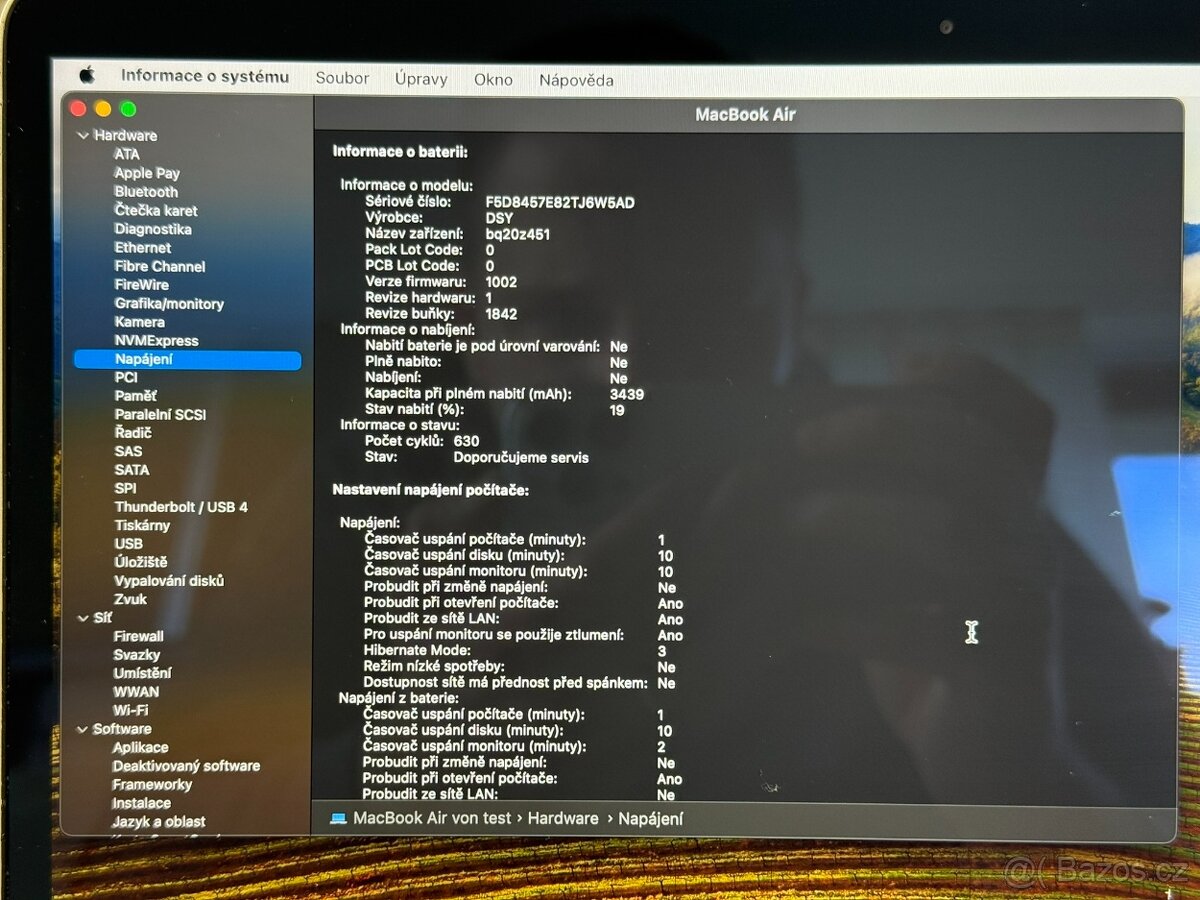Click the yellow minimize window button
The image size is (1200, 900).
pos(103,109)
